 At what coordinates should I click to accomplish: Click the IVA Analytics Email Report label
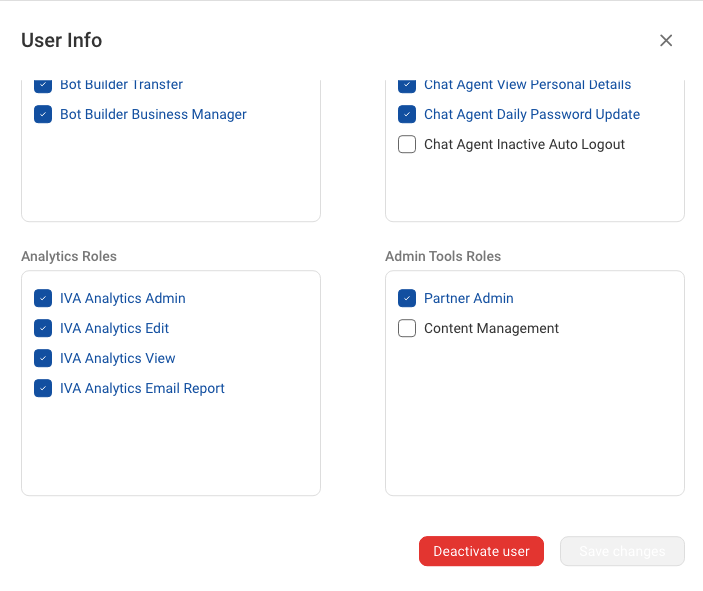pyautogui.click(x=142, y=389)
